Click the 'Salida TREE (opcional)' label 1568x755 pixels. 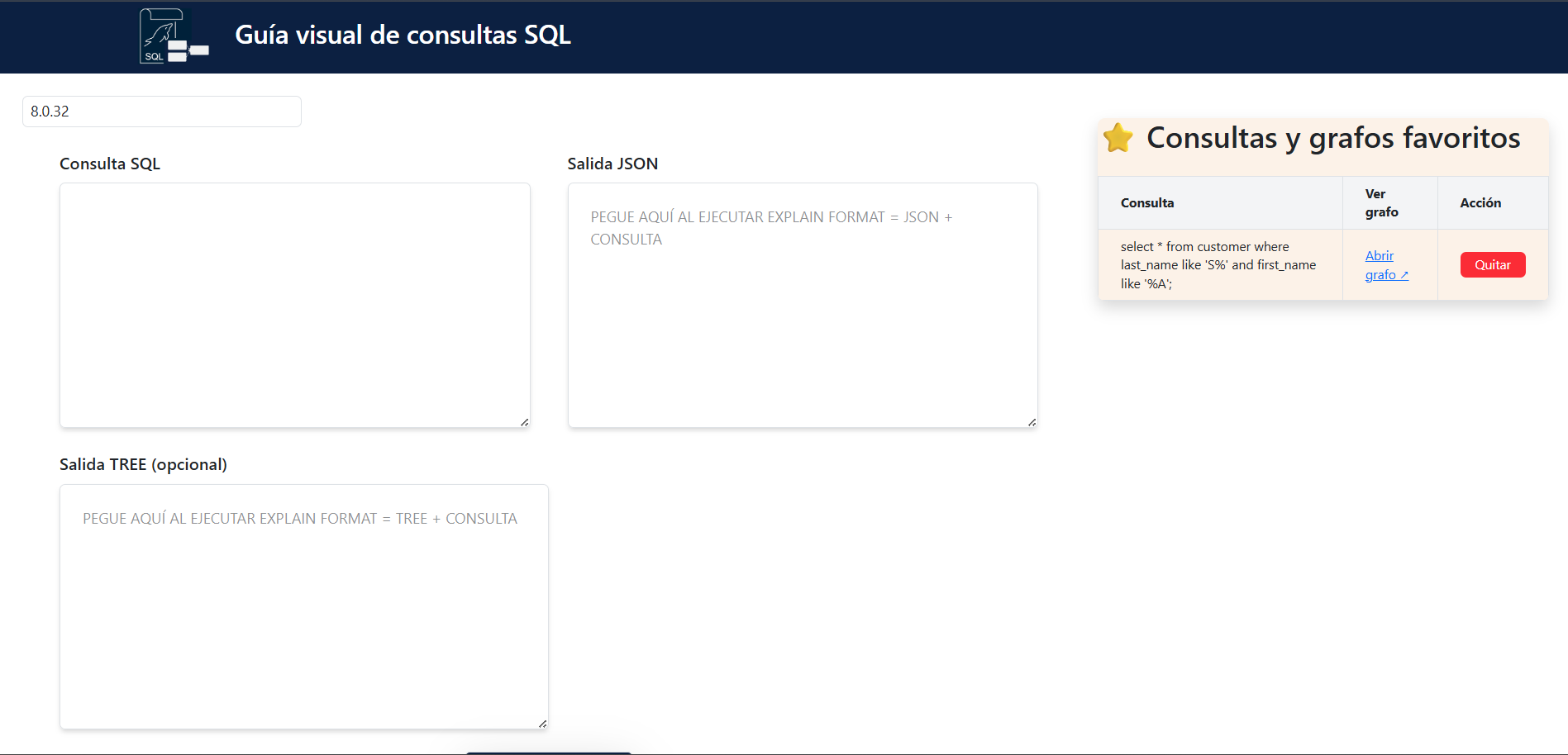[142, 464]
